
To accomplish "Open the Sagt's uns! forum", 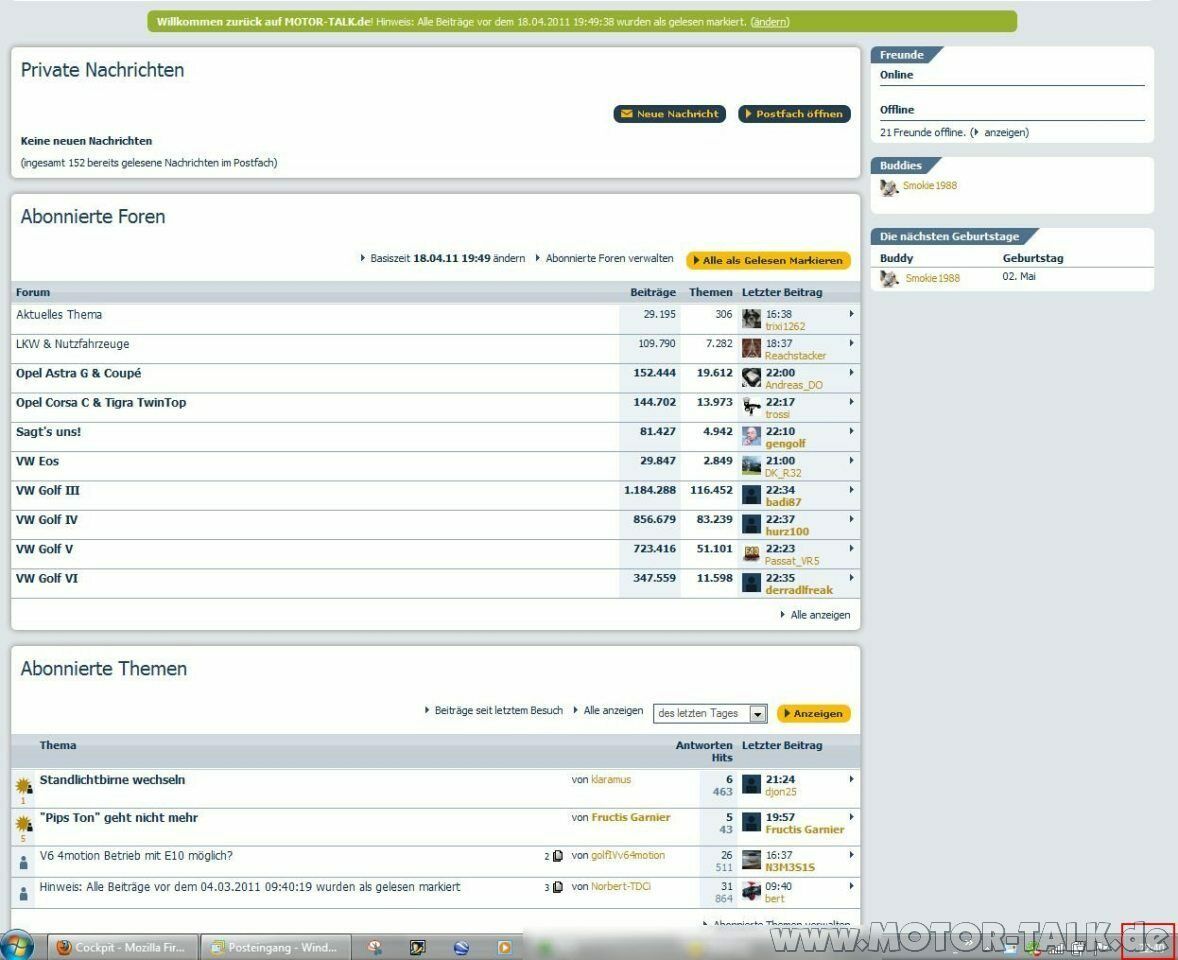I will click(x=48, y=432).
